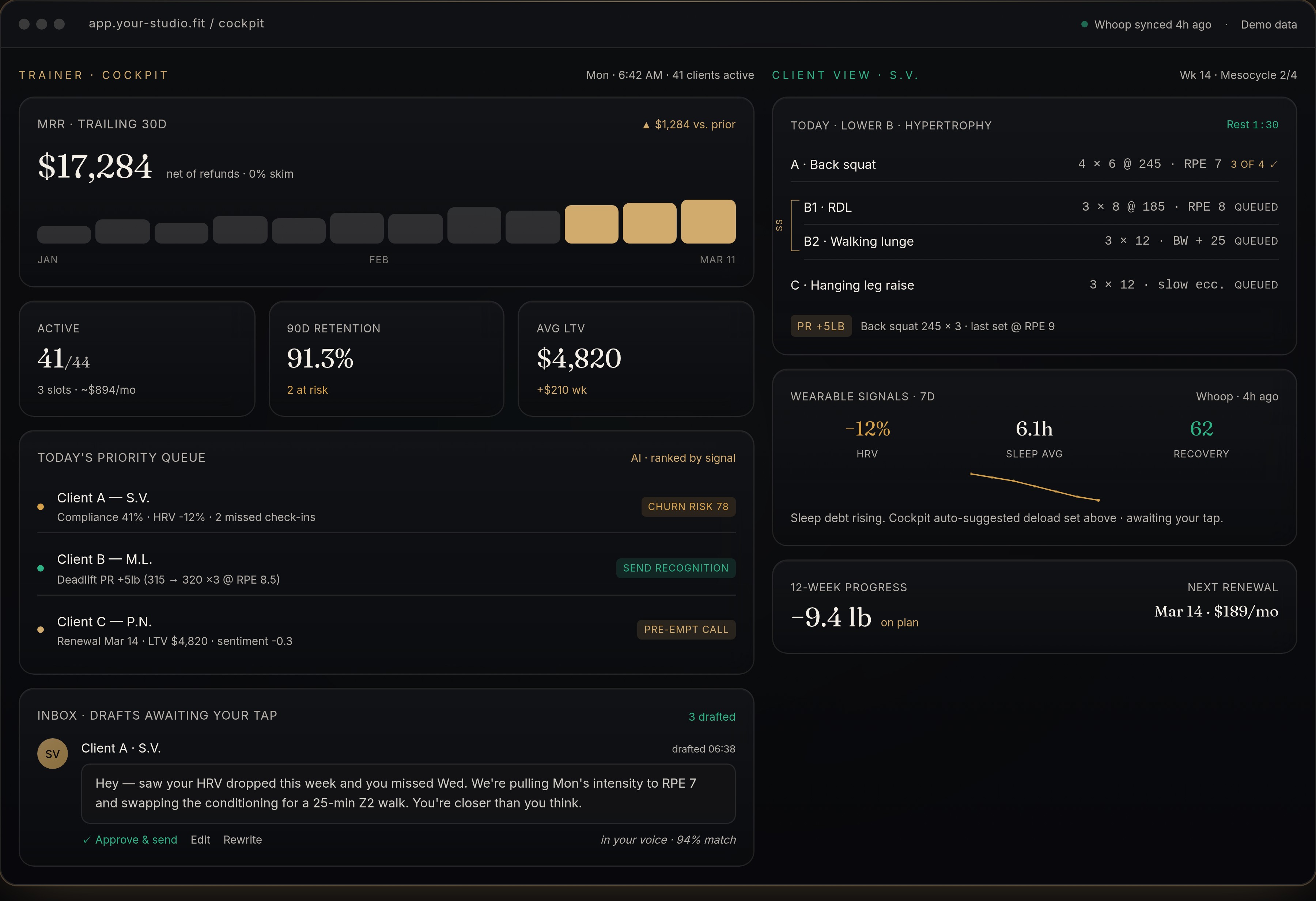Click the up-triangle in $1,284 vs. prior
1316x901 pixels.
pyautogui.click(x=646, y=125)
